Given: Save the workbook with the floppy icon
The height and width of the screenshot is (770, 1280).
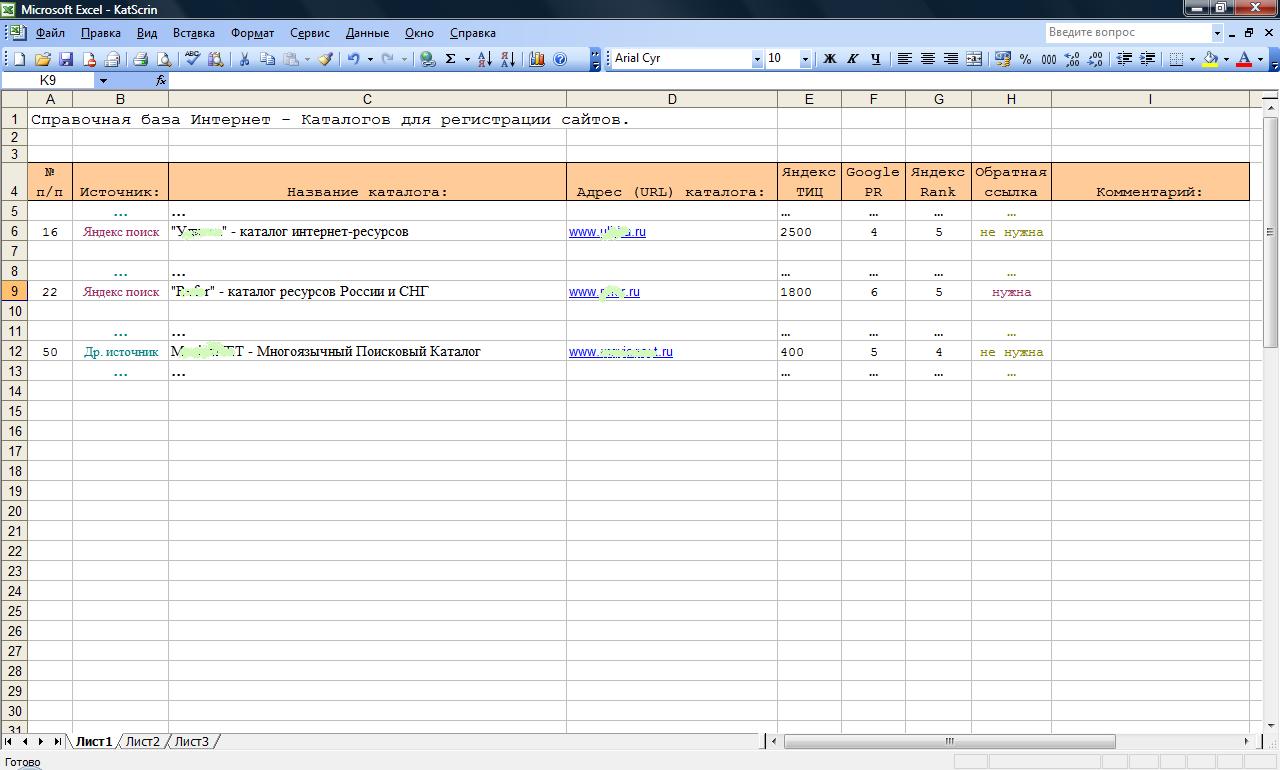Looking at the screenshot, I should pyautogui.click(x=66, y=59).
